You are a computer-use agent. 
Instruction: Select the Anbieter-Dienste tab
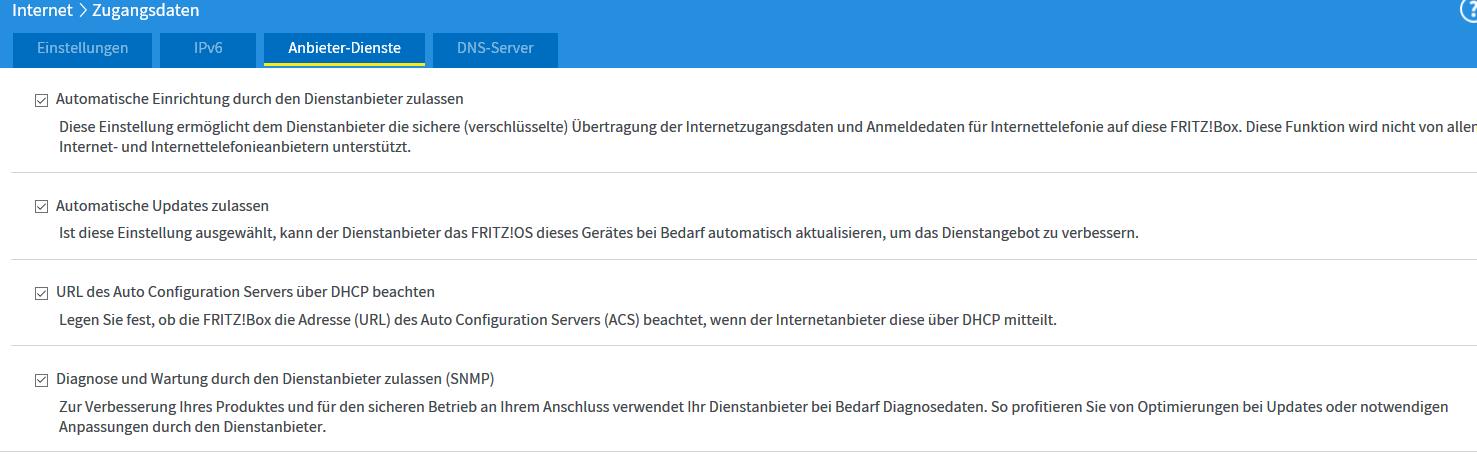point(344,48)
